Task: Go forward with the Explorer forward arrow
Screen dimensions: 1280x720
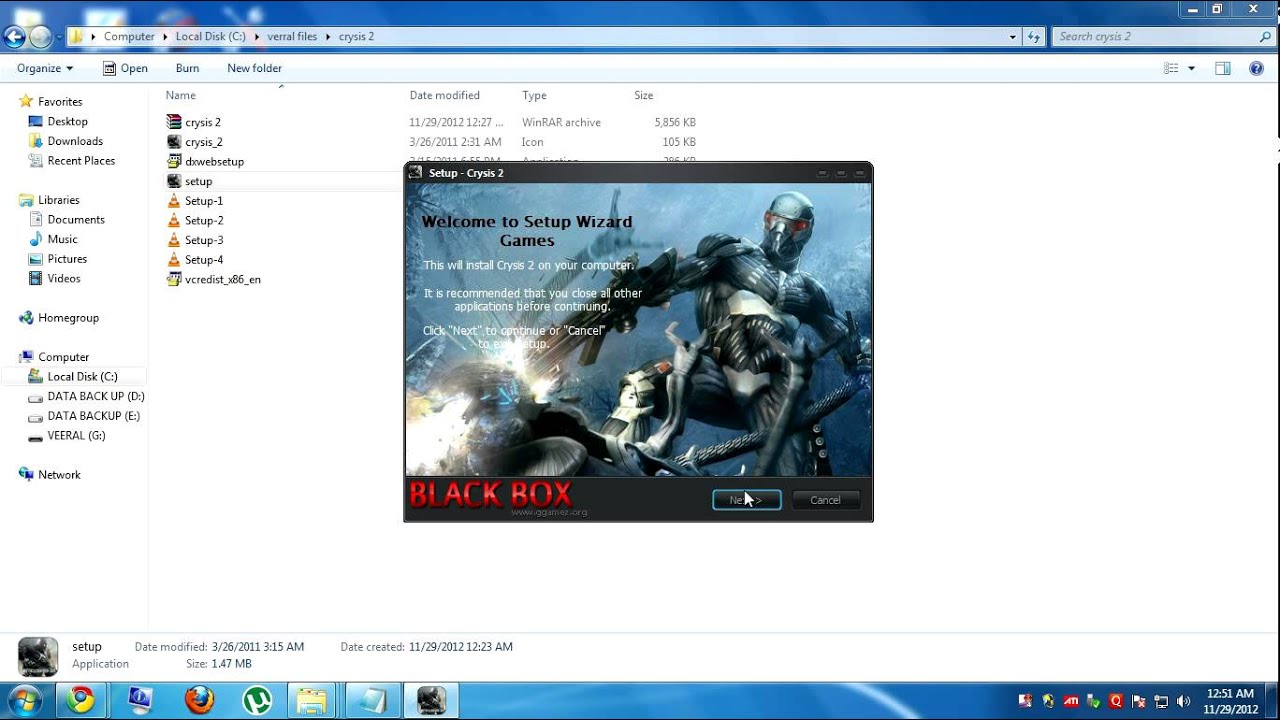Action: tap(40, 37)
